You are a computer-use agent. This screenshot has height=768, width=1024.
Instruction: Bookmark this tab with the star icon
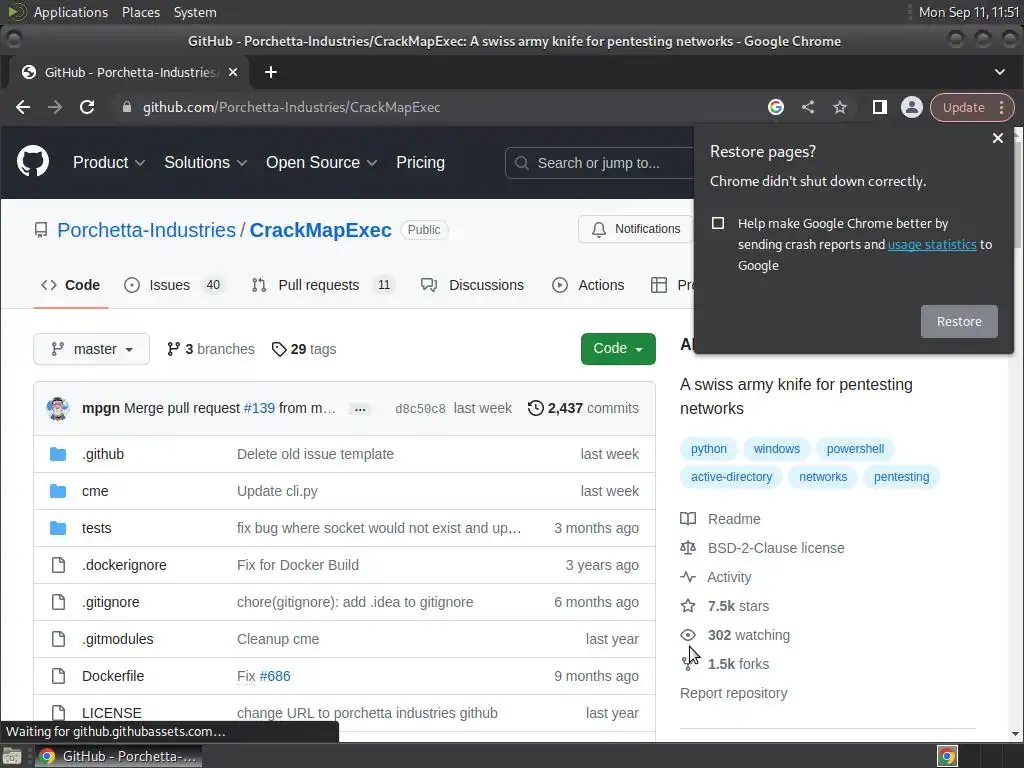click(x=840, y=107)
